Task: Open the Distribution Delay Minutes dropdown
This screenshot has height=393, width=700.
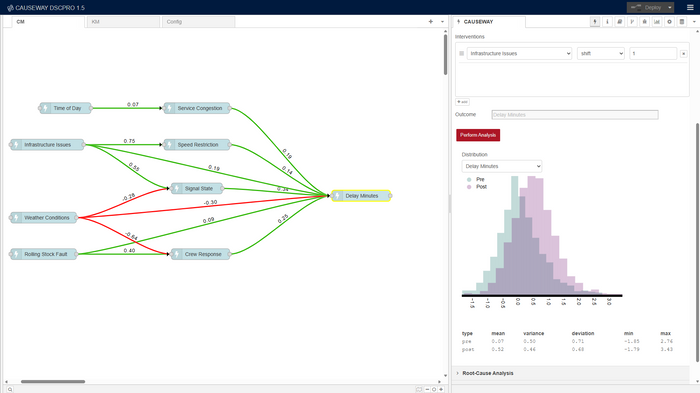Action: [x=502, y=166]
